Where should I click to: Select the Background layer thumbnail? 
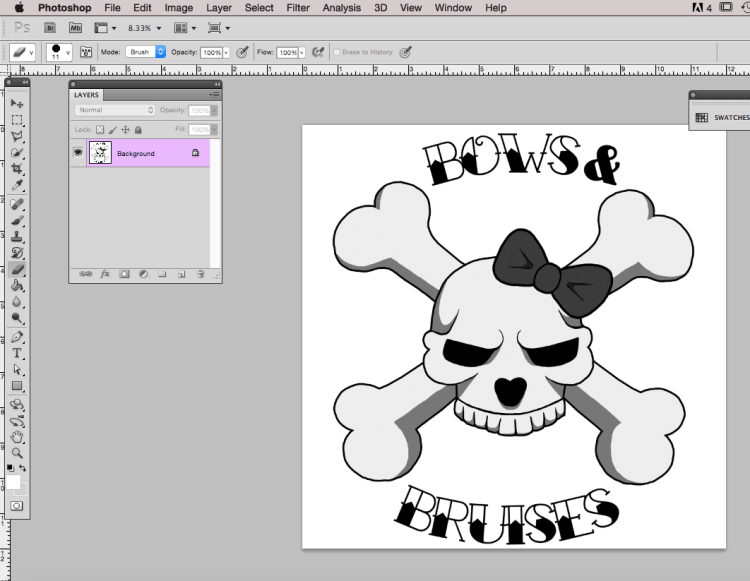(100, 153)
